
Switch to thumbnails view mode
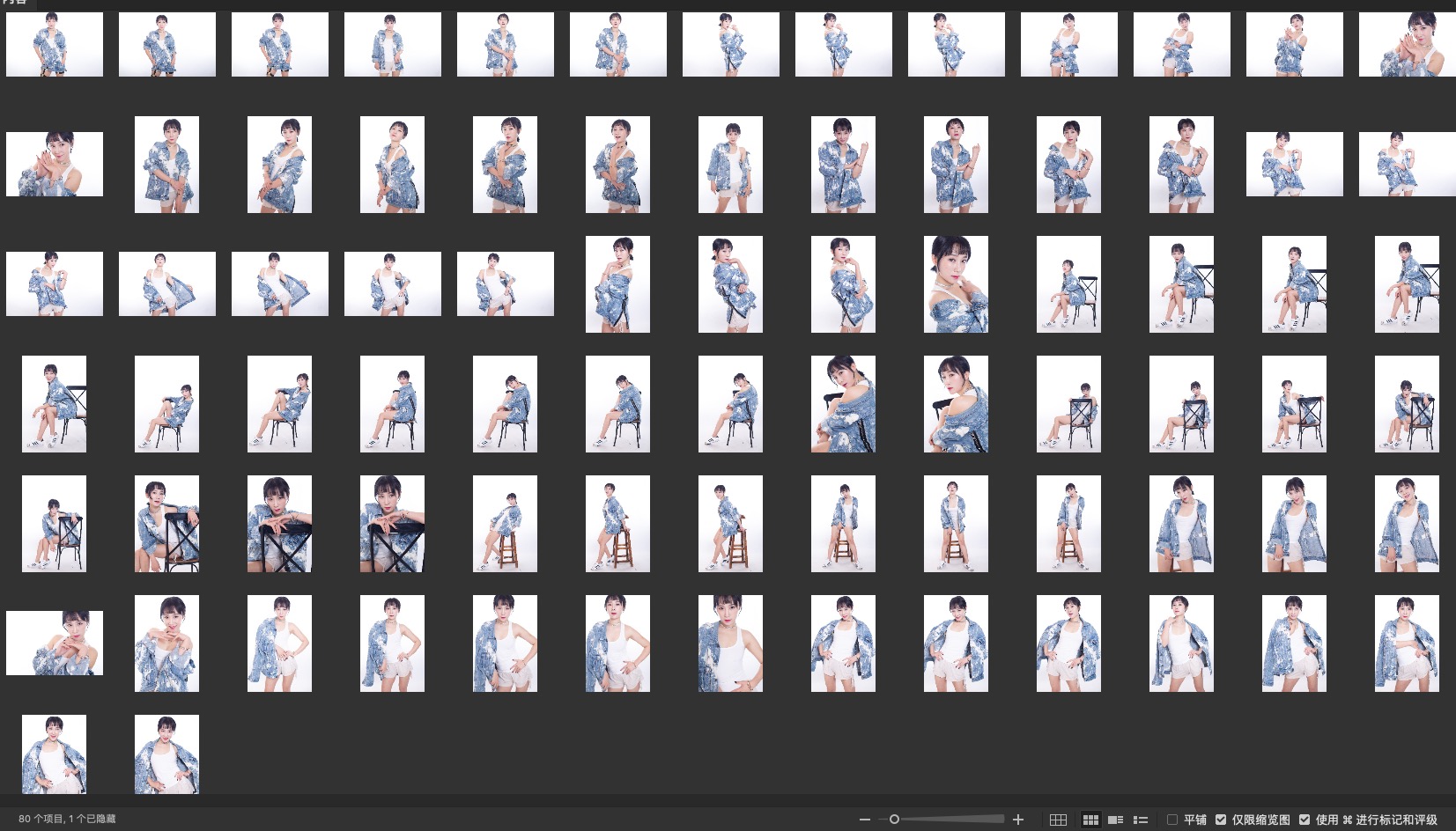(1090, 820)
